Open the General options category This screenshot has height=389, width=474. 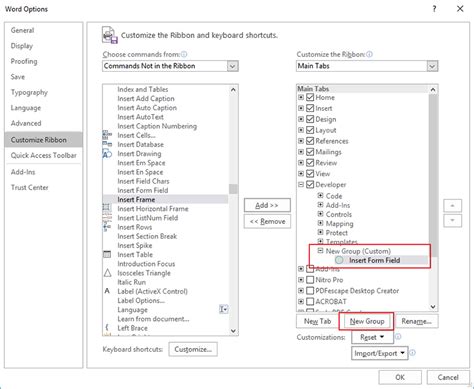pos(22,30)
